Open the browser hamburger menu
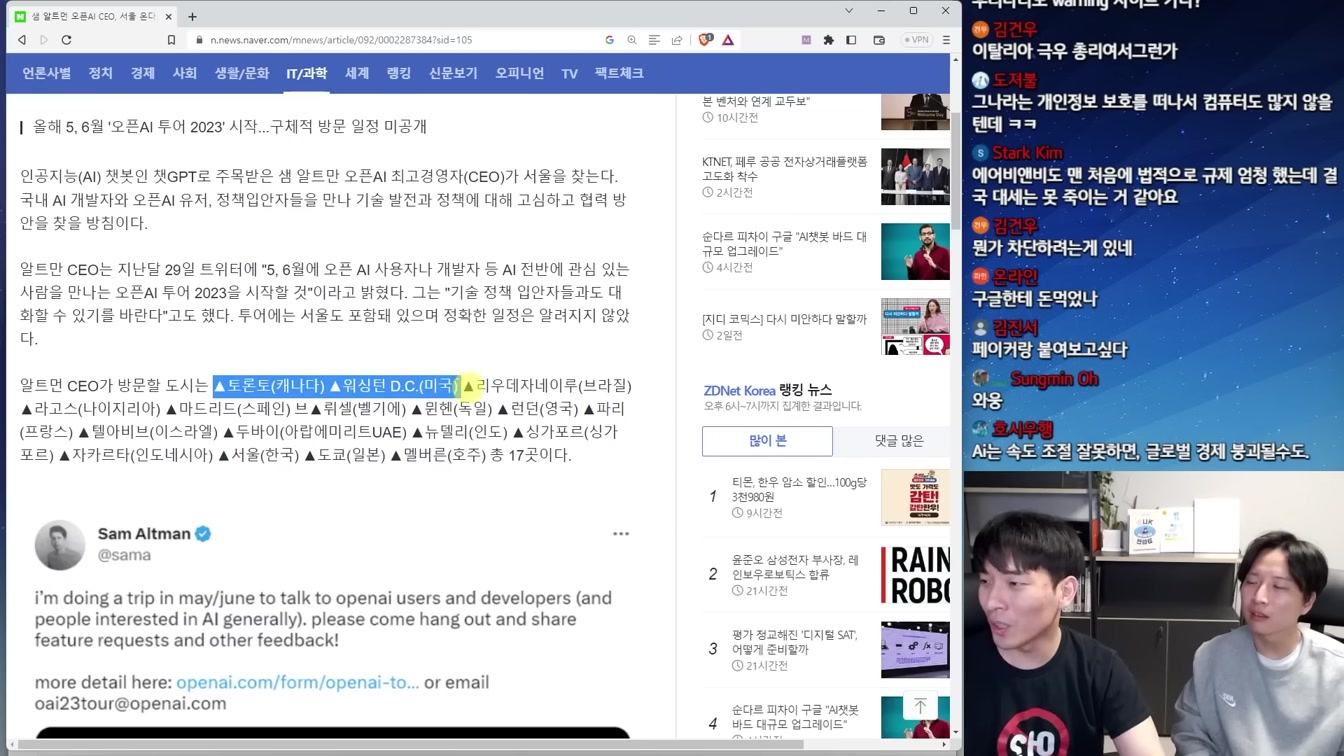 coord(946,40)
